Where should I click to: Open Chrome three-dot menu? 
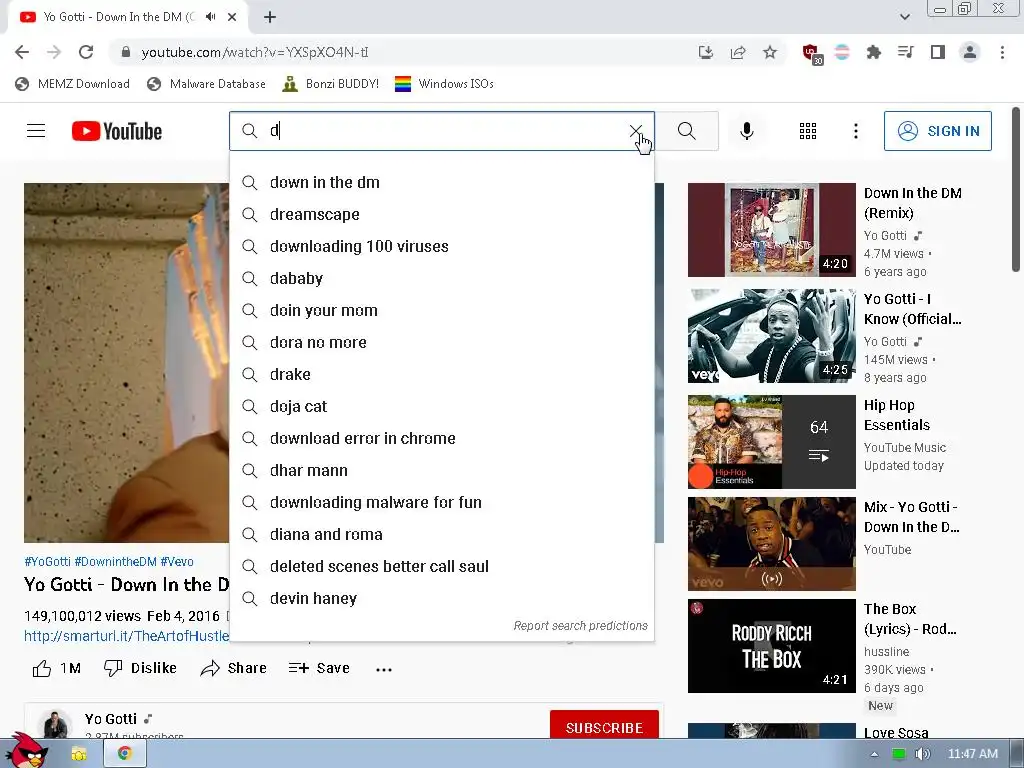[1002, 52]
